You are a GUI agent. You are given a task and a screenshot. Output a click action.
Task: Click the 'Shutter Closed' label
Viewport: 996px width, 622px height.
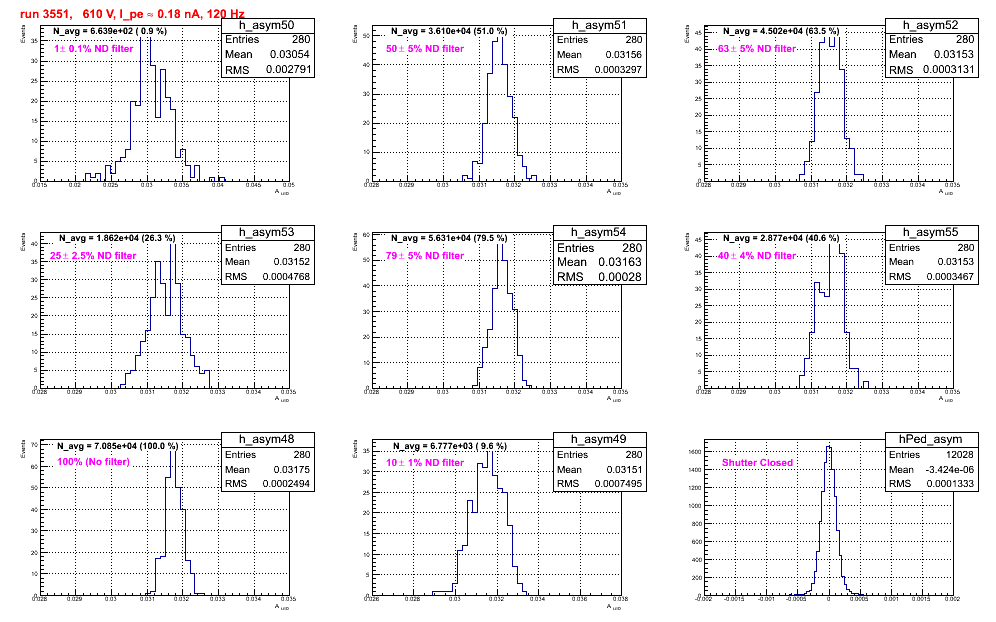pyautogui.click(x=757, y=463)
